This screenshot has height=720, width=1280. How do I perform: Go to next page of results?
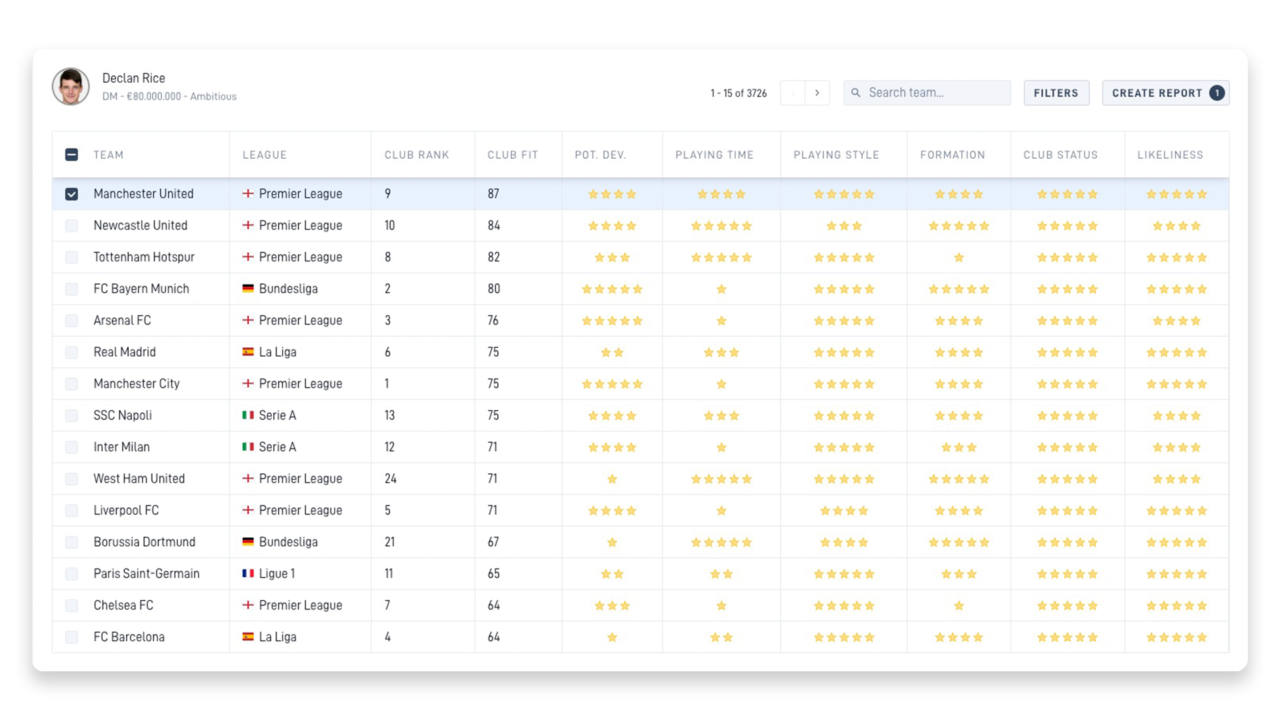[x=817, y=93]
